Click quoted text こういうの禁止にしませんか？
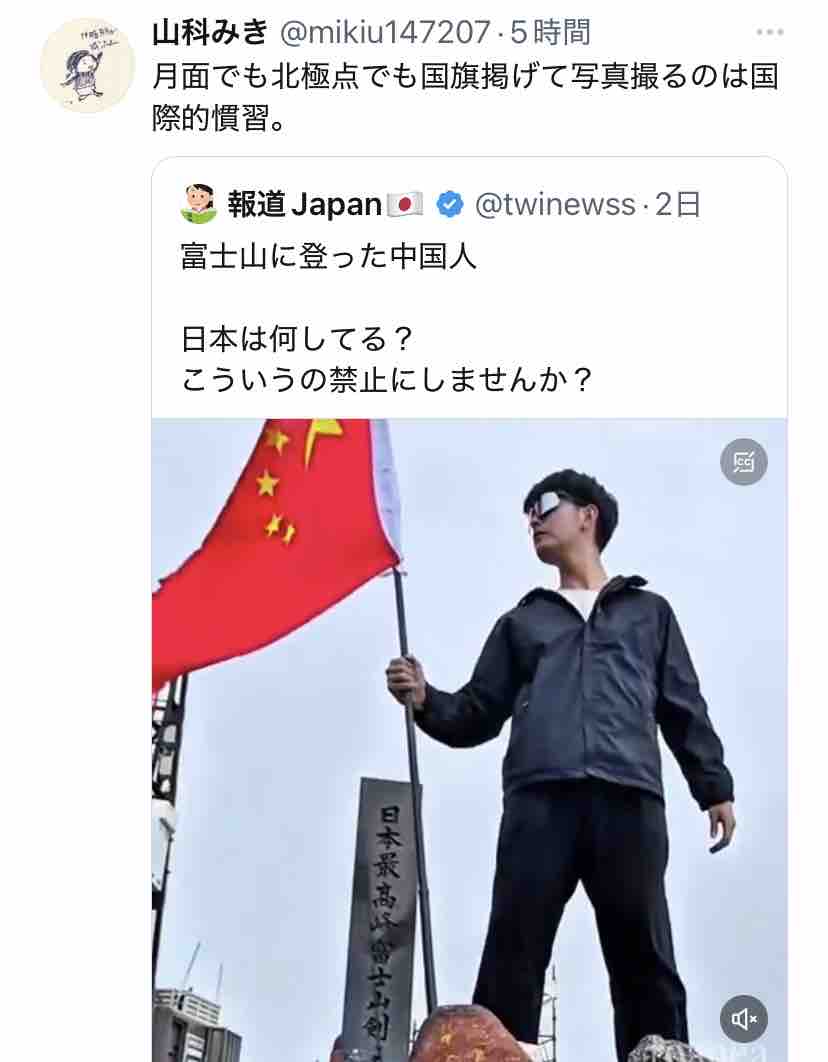This screenshot has height=1062, width=828. point(387,379)
